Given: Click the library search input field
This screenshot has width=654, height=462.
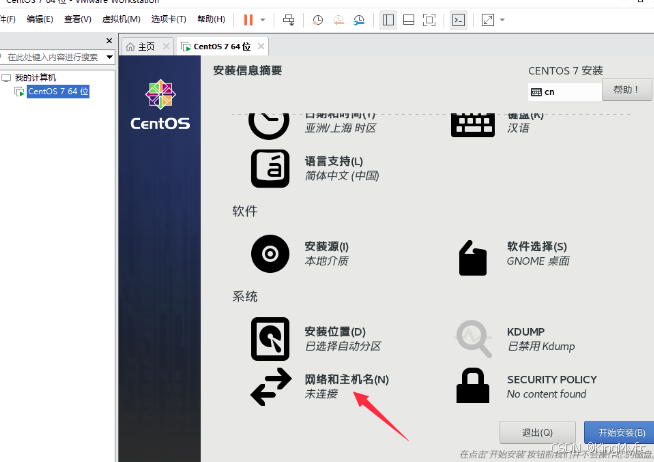Looking at the screenshot, I should 52,57.
